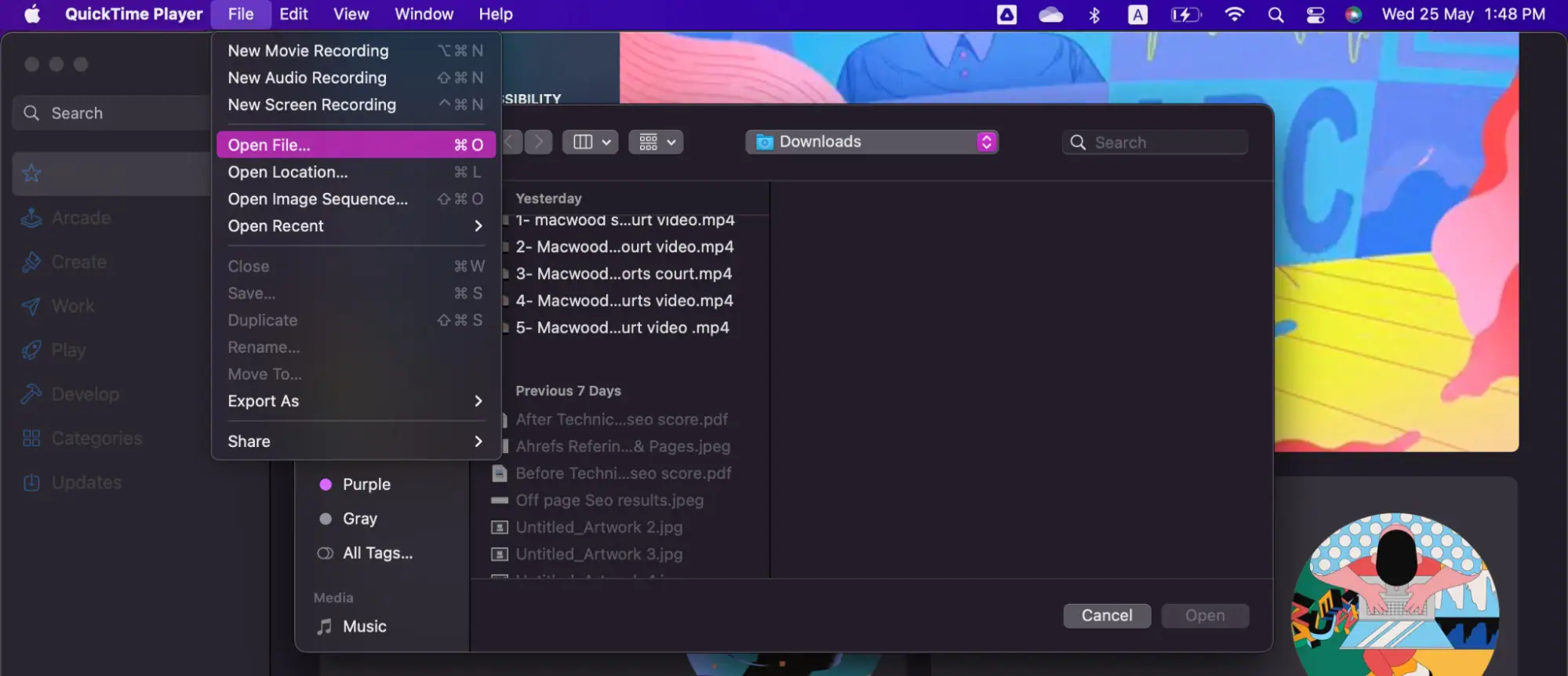Viewport: 1568px width, 676px height.
Task: Choose New Audio Recording
Action: point(356,78)
